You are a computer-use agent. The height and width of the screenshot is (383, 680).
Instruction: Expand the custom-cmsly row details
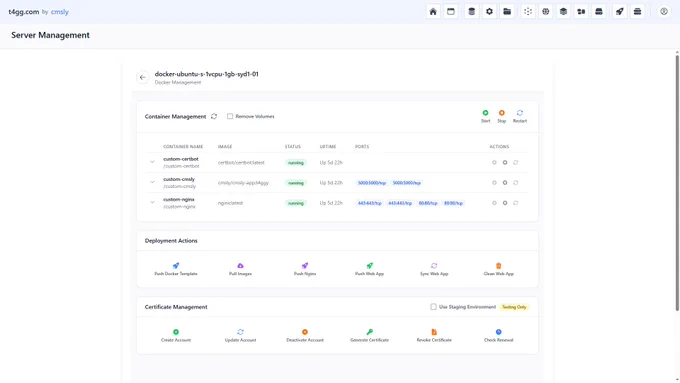click(x=152, y=182)
